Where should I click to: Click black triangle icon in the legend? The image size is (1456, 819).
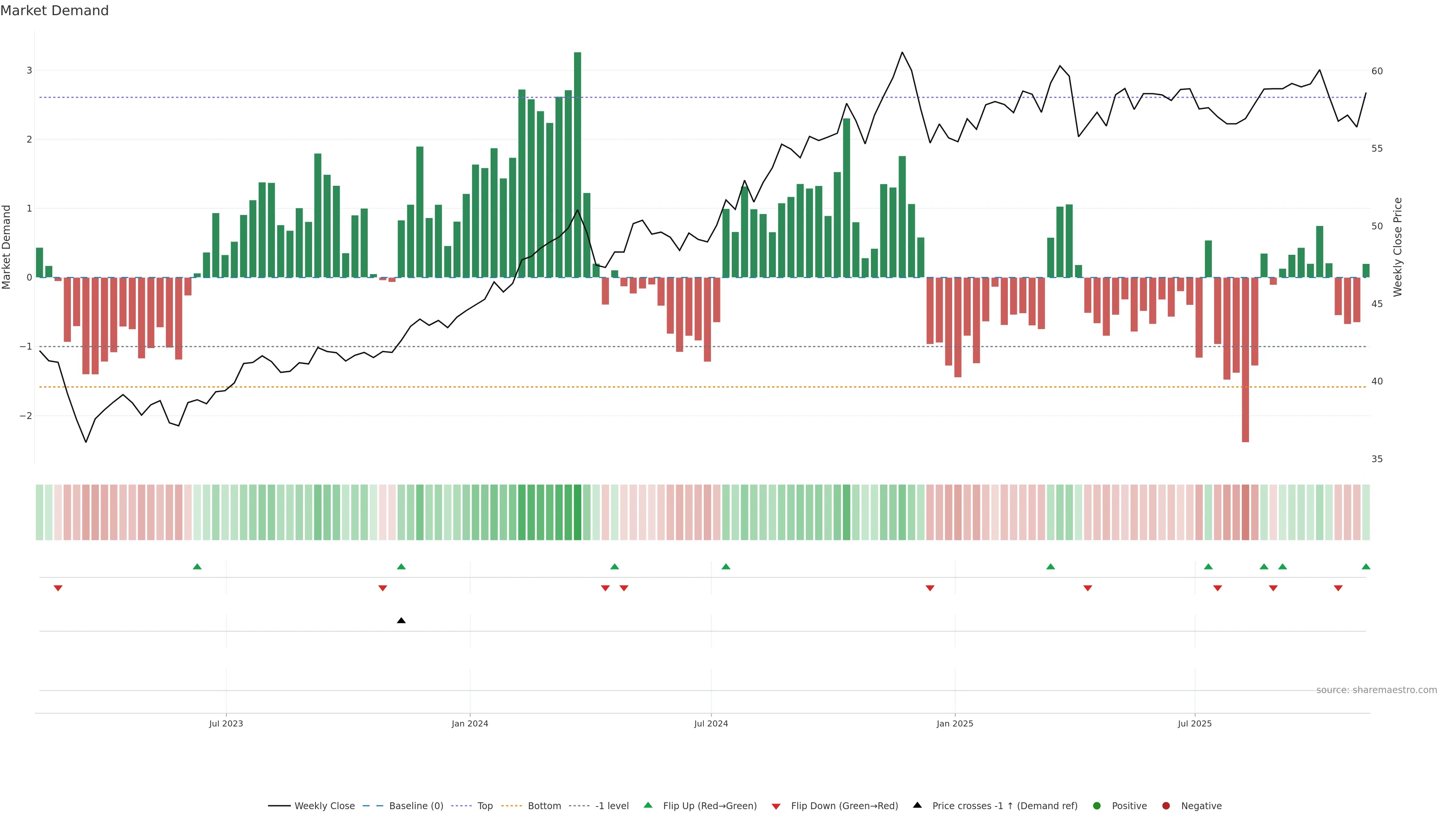tap(917, 805)
